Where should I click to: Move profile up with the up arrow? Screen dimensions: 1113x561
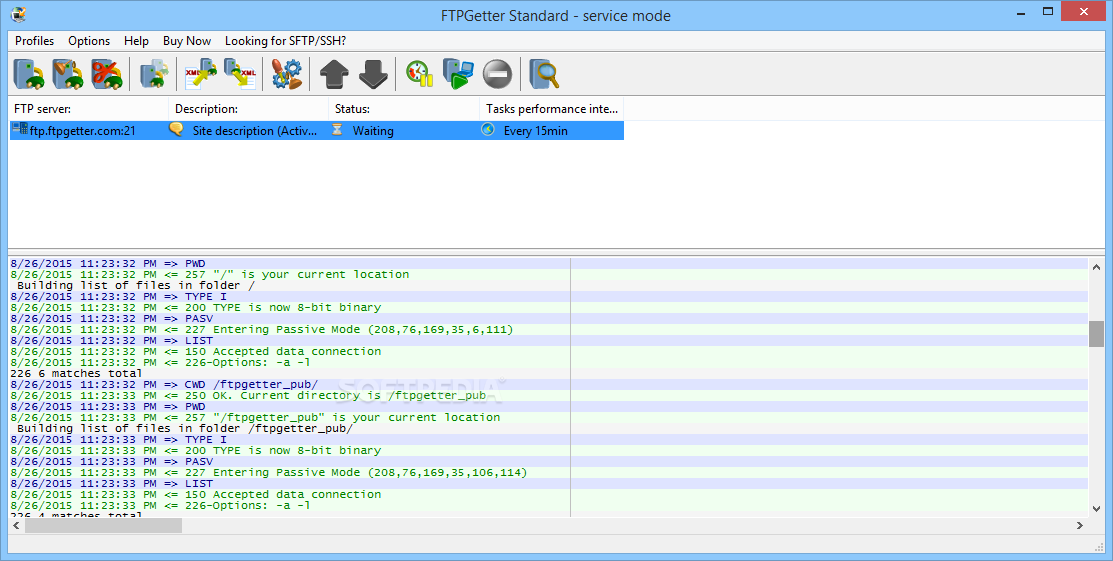pos(334,74)
